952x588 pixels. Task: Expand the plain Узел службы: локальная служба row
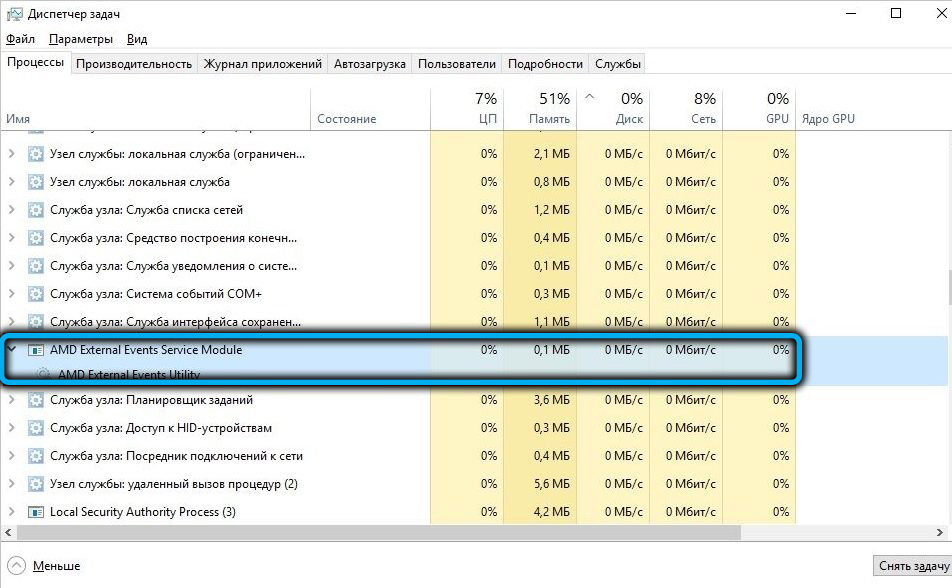(x=12, y=182)
